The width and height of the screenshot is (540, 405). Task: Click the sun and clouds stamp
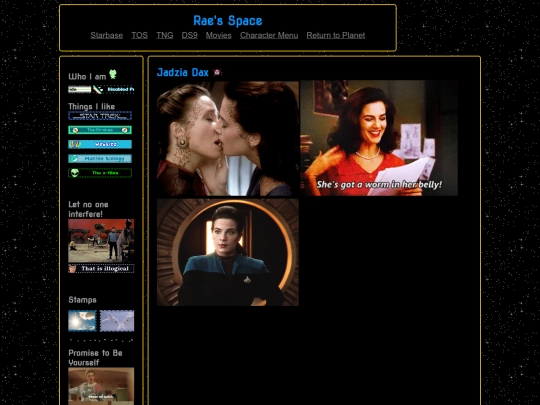pyautogui.click(x=82, y=321)
